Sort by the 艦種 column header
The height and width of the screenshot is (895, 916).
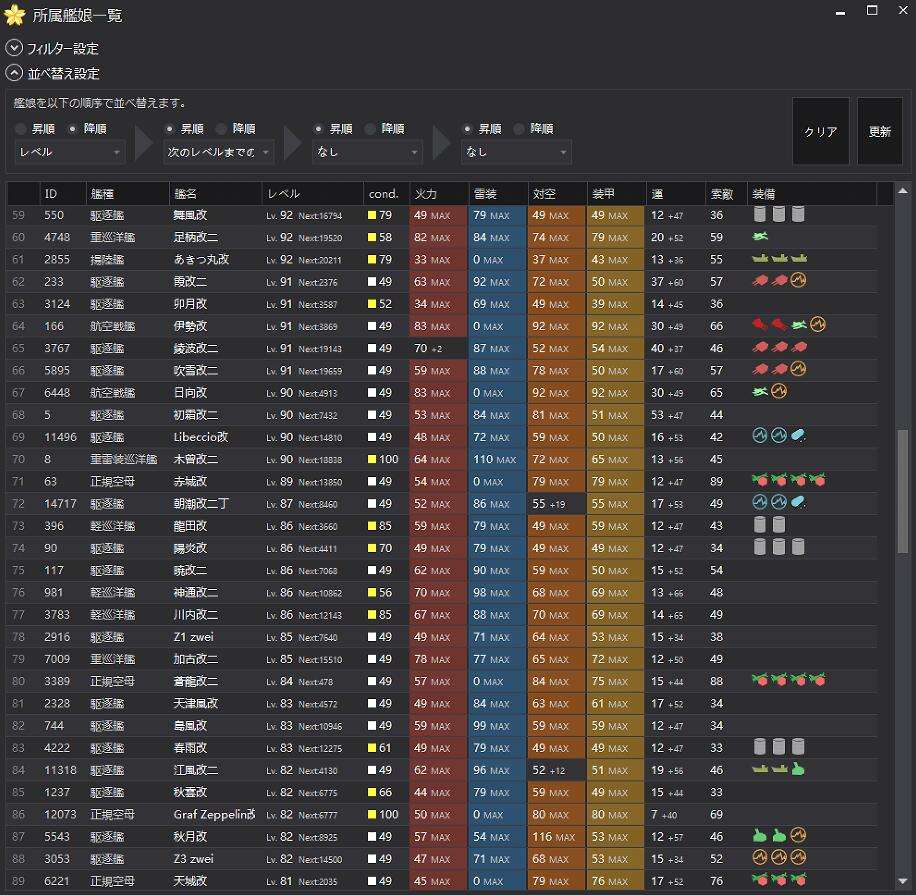click(x=127, y=194)
